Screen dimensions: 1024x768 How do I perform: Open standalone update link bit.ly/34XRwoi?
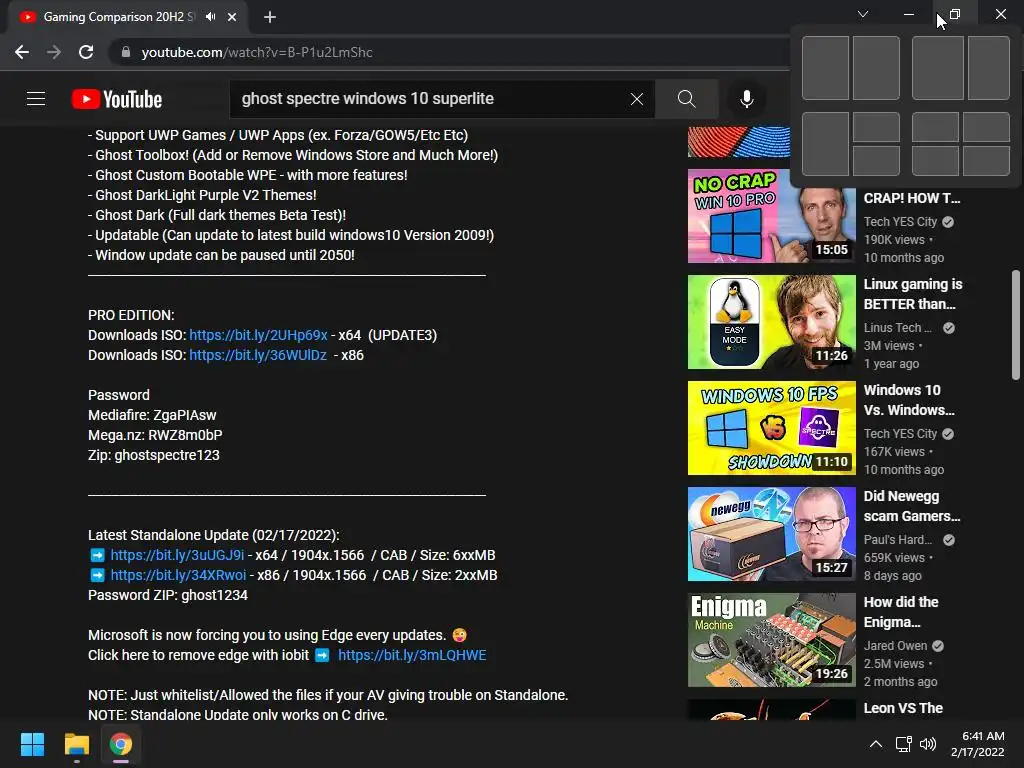(x=178, y=575)
